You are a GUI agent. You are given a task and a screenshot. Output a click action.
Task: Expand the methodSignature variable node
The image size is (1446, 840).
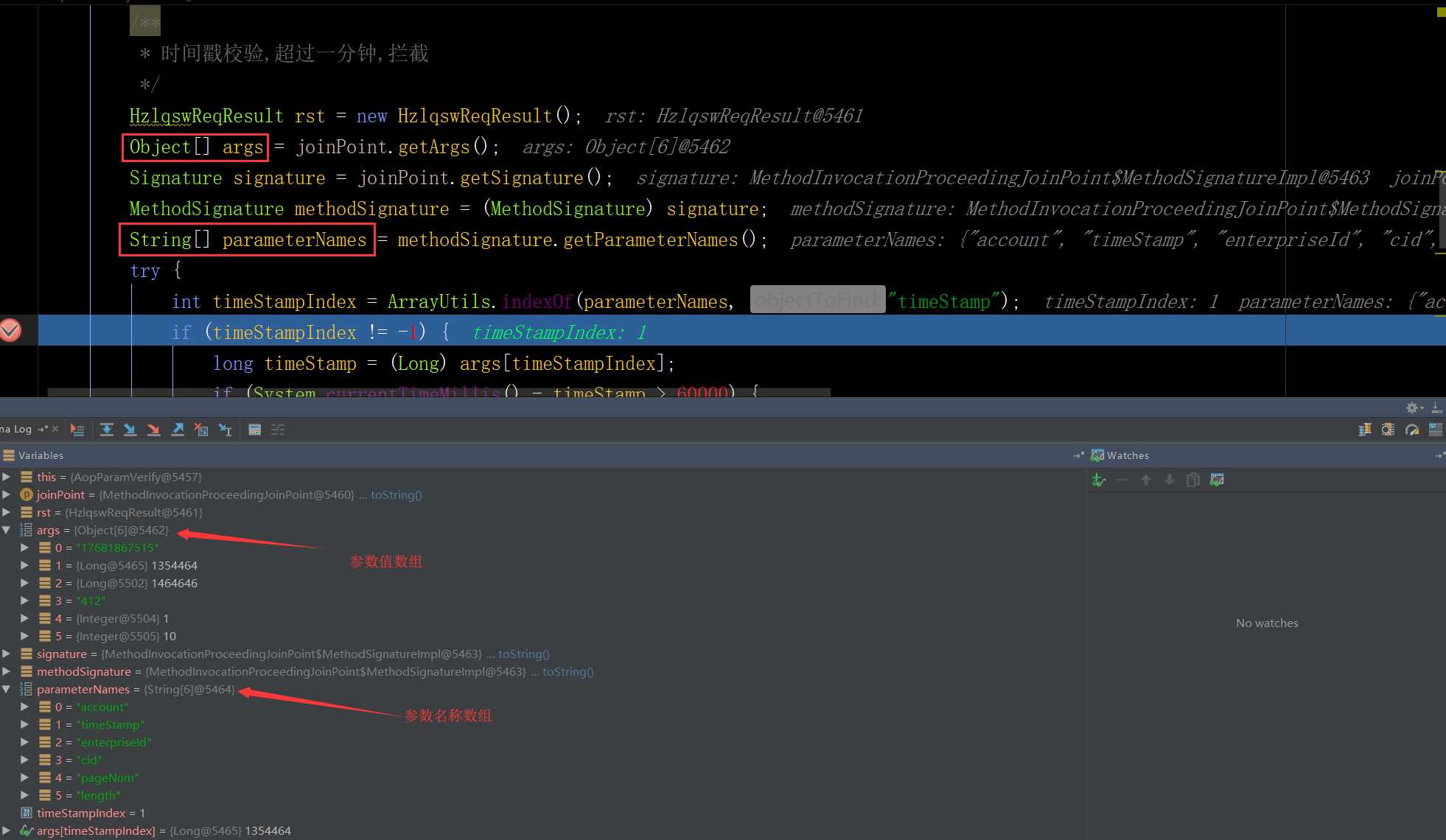coord(7,671)
